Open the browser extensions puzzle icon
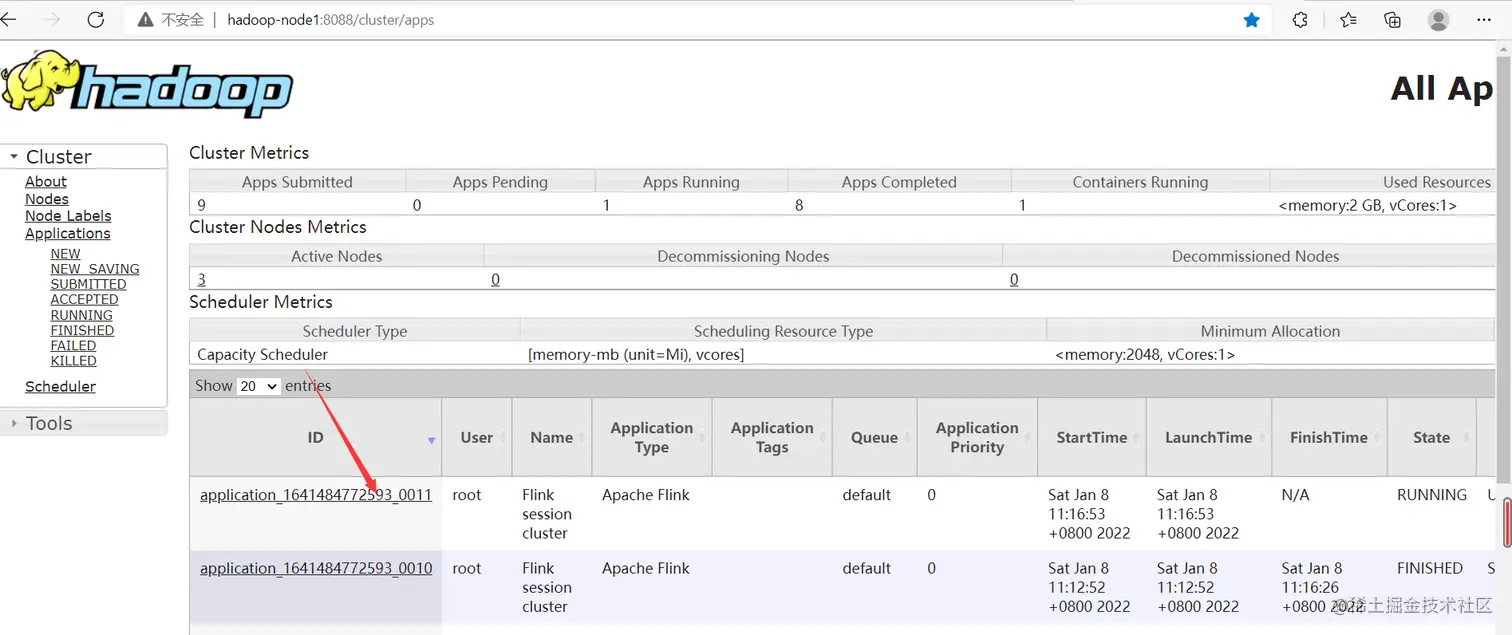 [x=1300, y=20]
